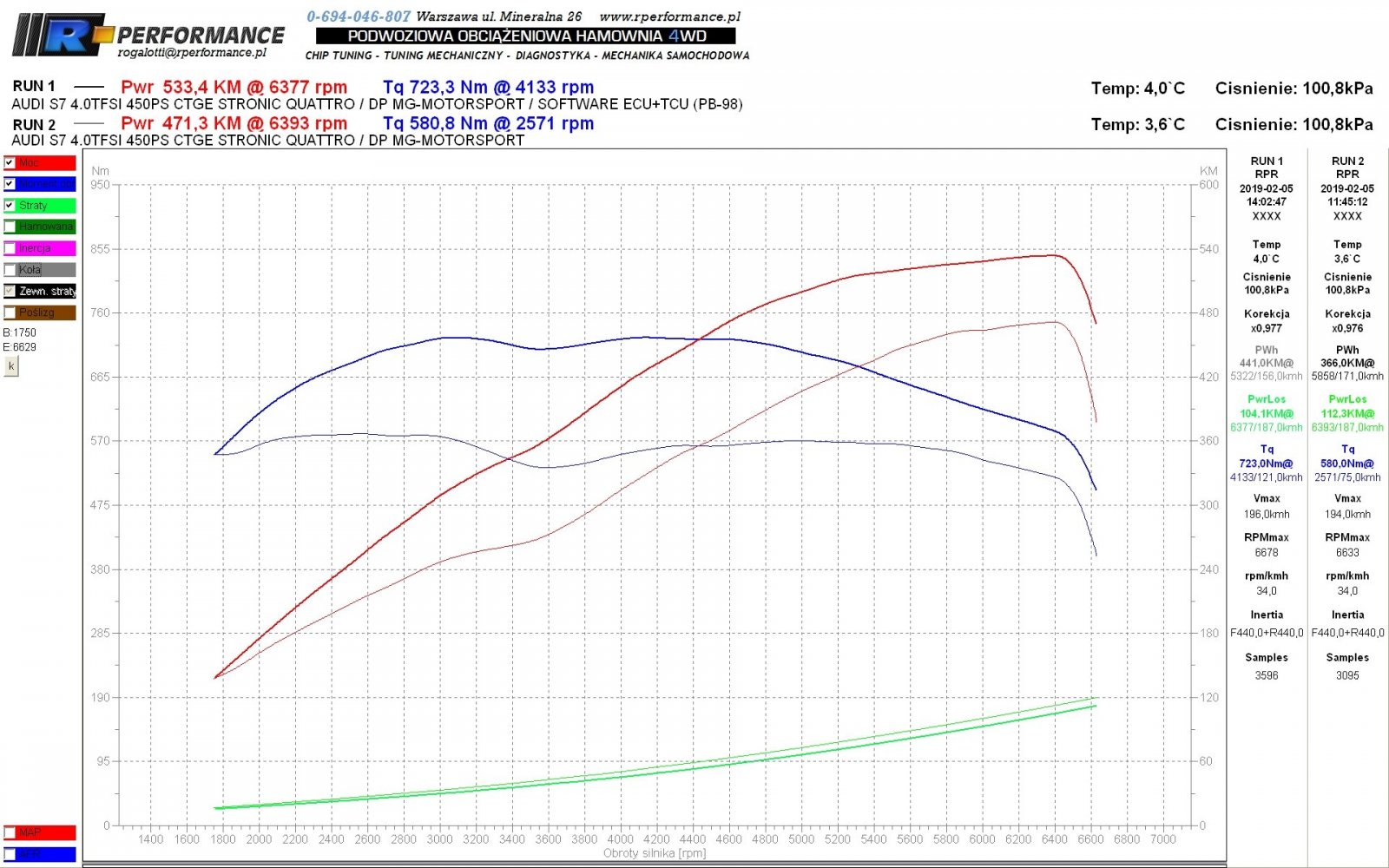Click RUN 2 power value 471,3 KM
1389x868 pixels.
coord(201,123)
